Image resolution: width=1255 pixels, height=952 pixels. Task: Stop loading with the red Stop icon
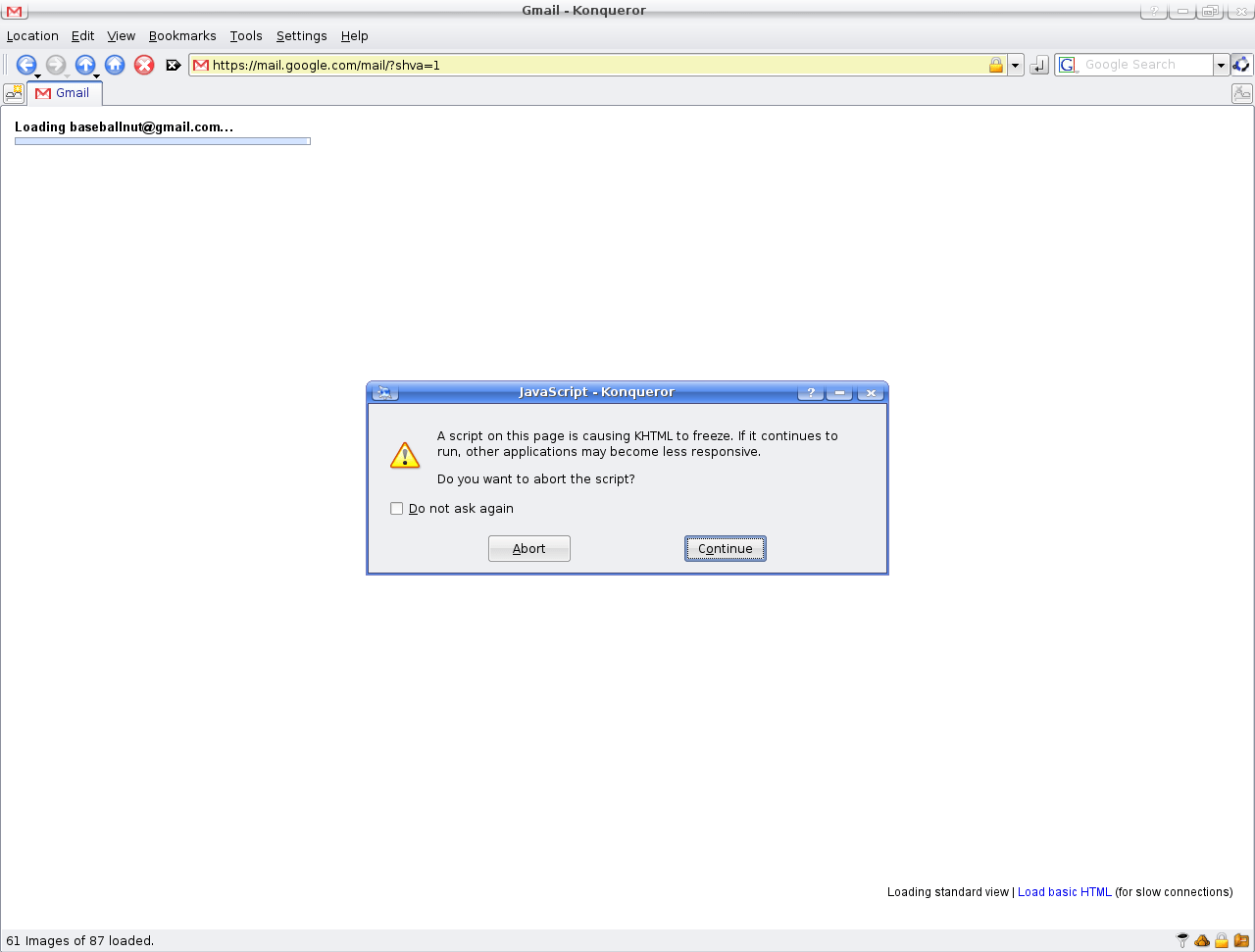(x=144, y=65)
